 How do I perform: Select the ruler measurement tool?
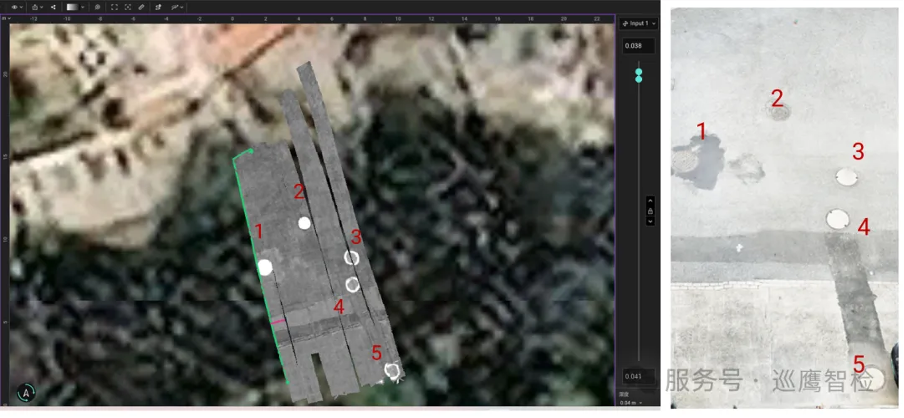tap(141, 6)
